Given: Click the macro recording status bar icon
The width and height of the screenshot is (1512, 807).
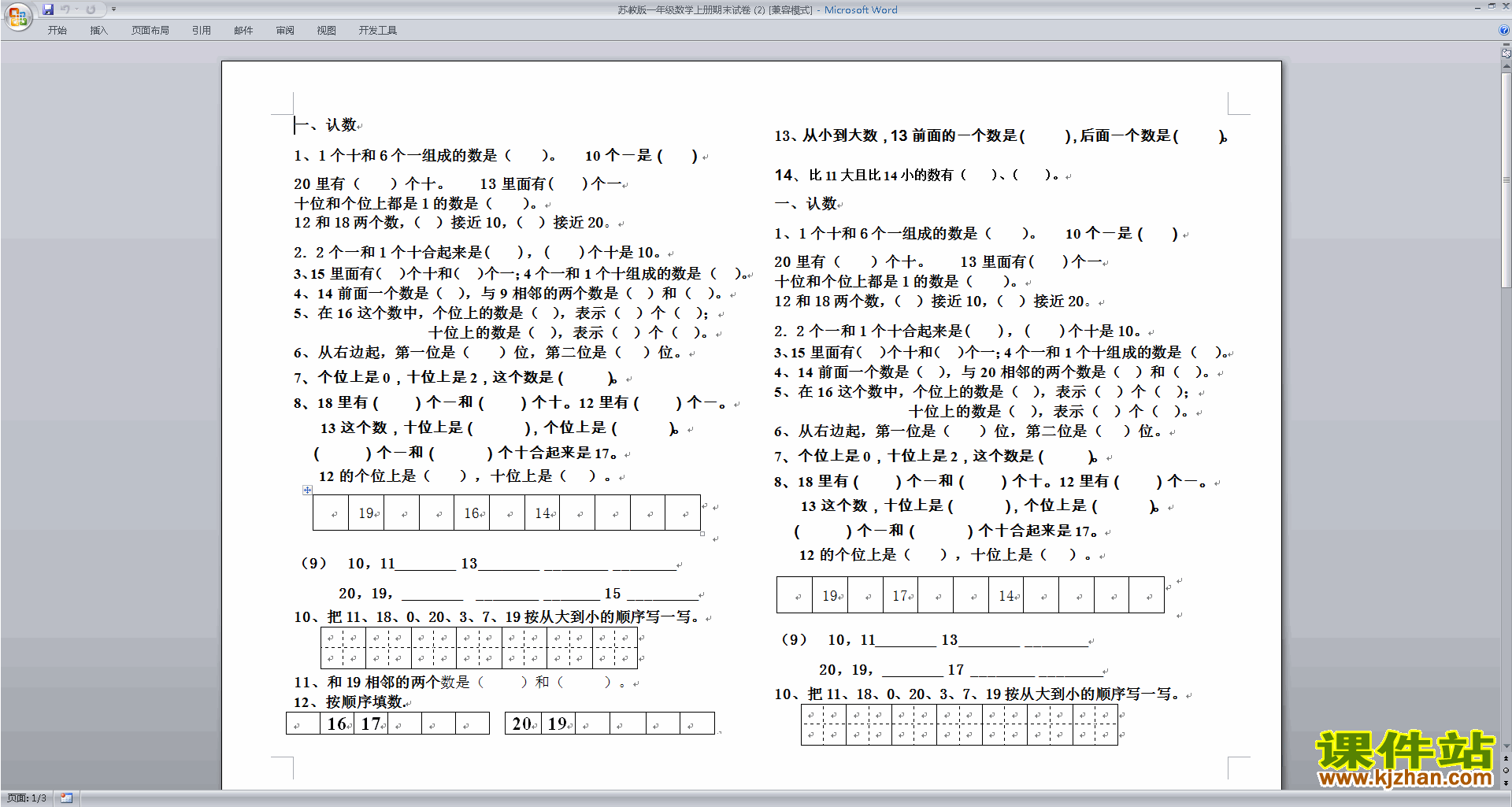Looking at the screenshot, I should point(66,798).
